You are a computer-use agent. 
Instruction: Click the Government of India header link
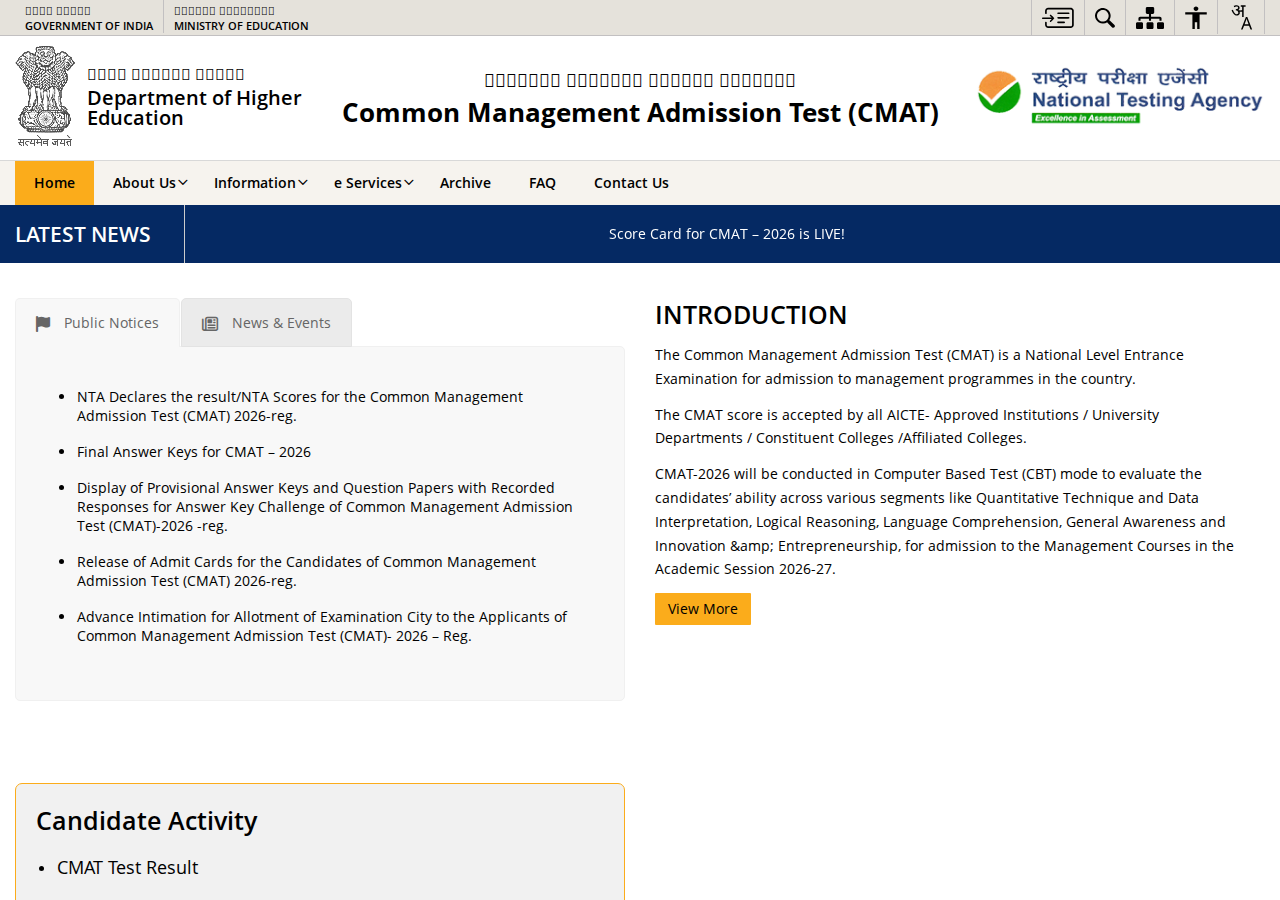(x=89, y=18)
